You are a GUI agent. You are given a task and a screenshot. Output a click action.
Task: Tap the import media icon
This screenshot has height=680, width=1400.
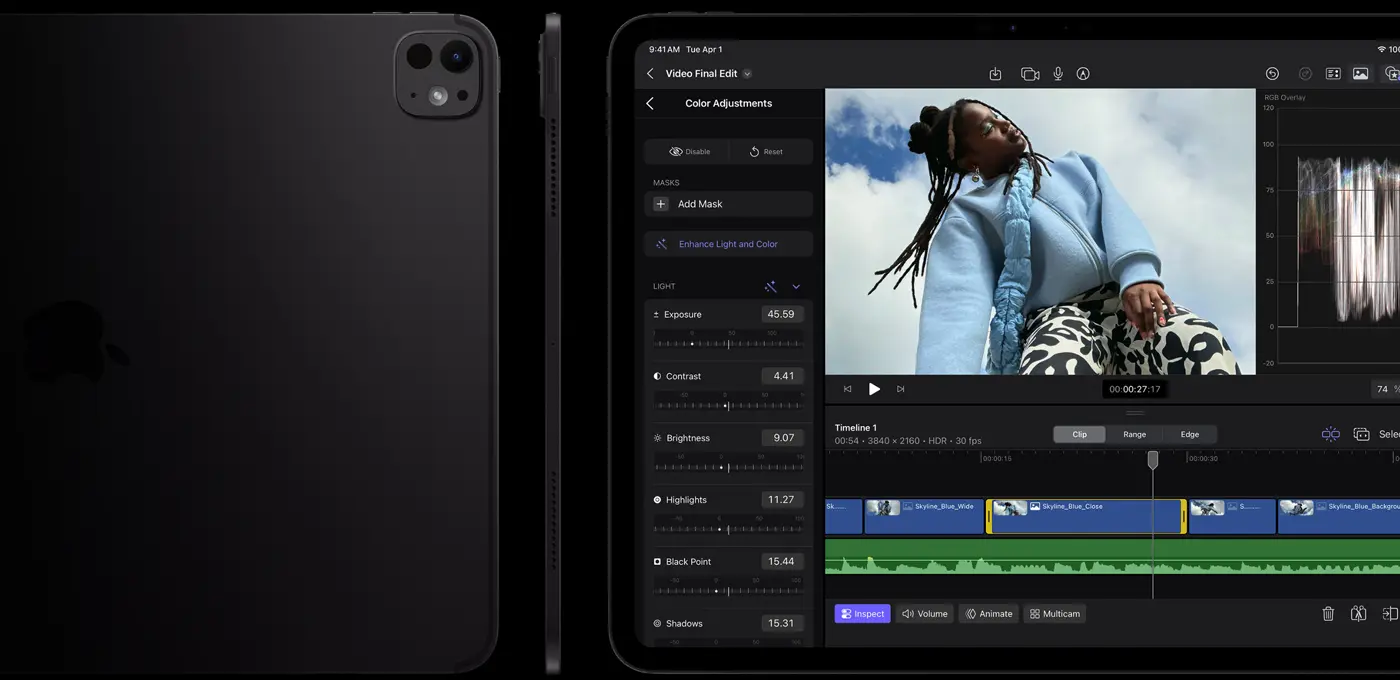995,74
